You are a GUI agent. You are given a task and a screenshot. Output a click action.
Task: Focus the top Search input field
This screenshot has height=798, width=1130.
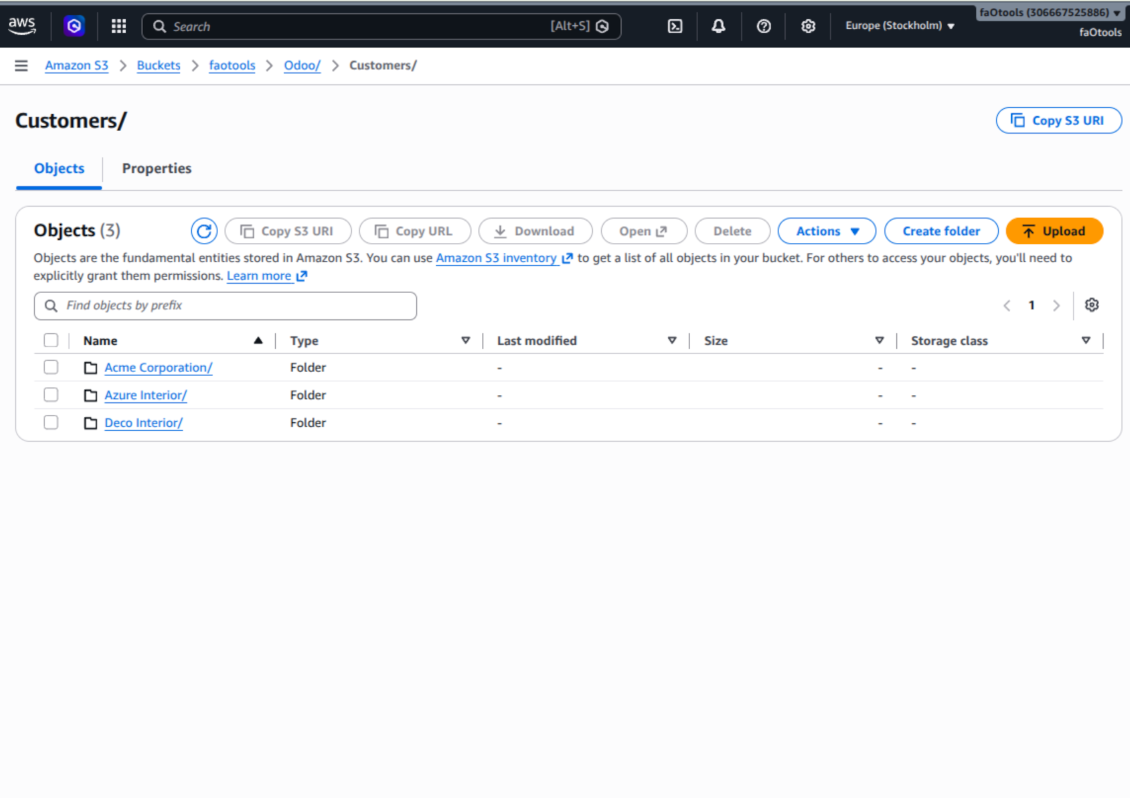pyautogui.click(x=381, y=27)
